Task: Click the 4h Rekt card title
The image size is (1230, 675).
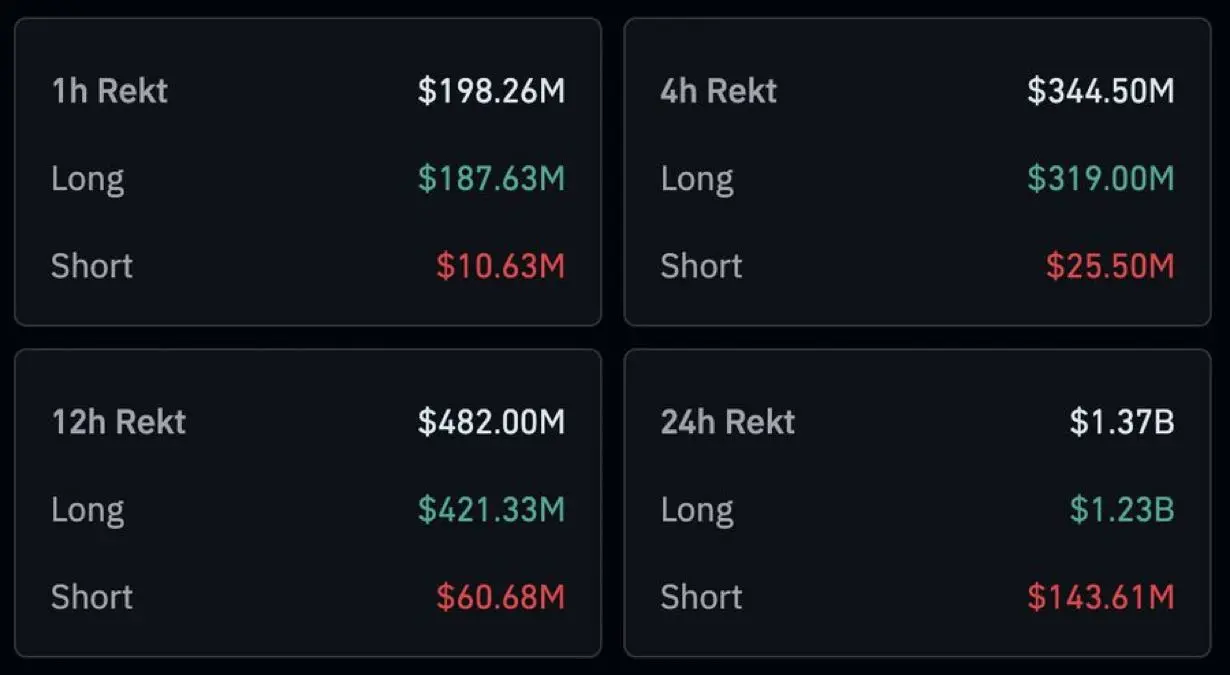Action: click(718, 91)
